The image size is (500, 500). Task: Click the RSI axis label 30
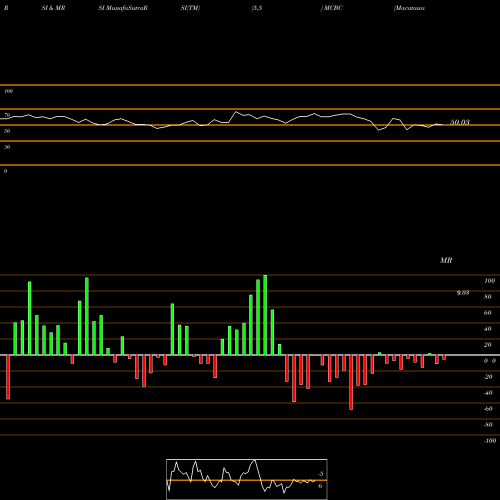(x=7, y=147)
